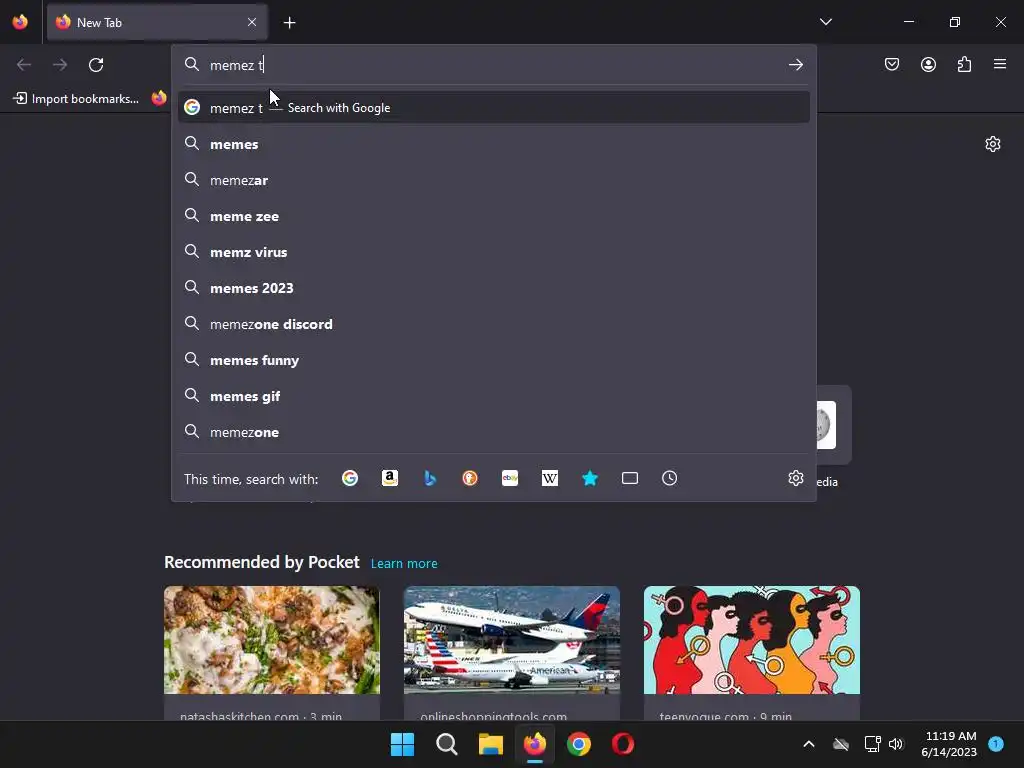Search this time with Amazon icon
The image size is (1024, 768).
(390, 478)
